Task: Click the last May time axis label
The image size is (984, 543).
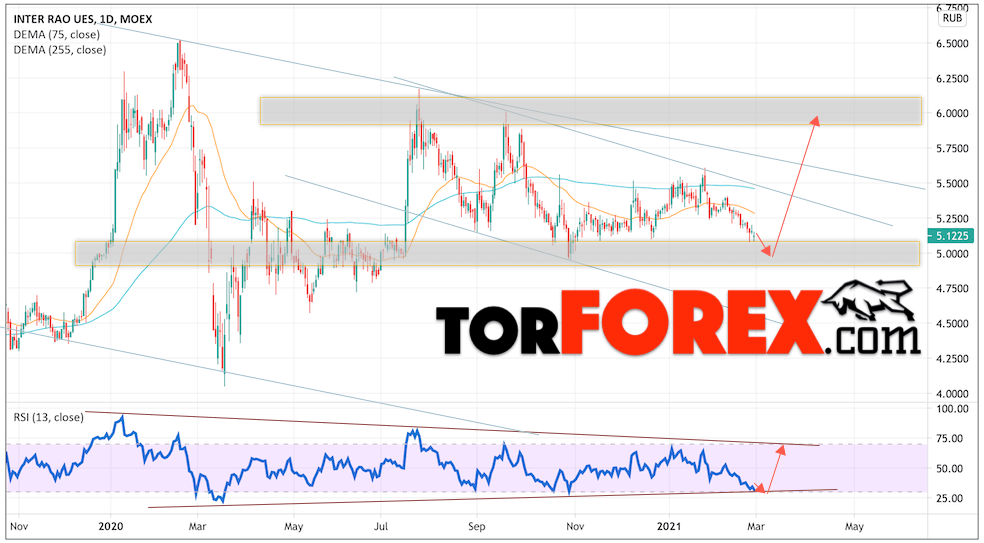Action: click(x=853, y=525)
